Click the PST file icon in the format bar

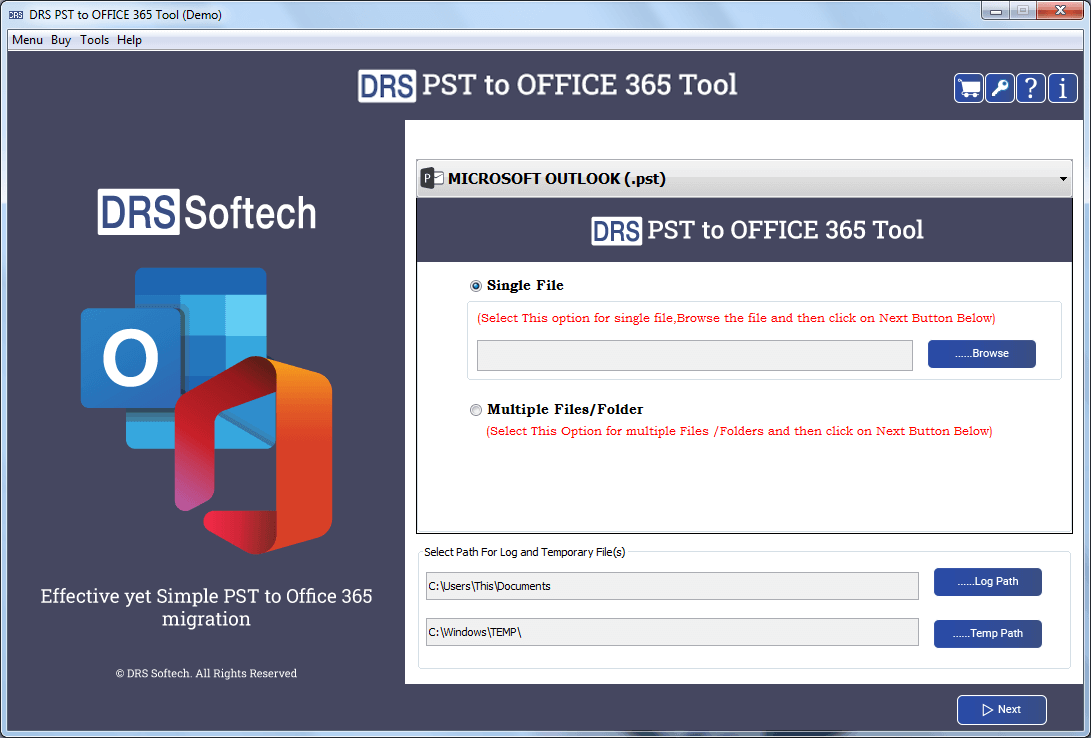430,178
